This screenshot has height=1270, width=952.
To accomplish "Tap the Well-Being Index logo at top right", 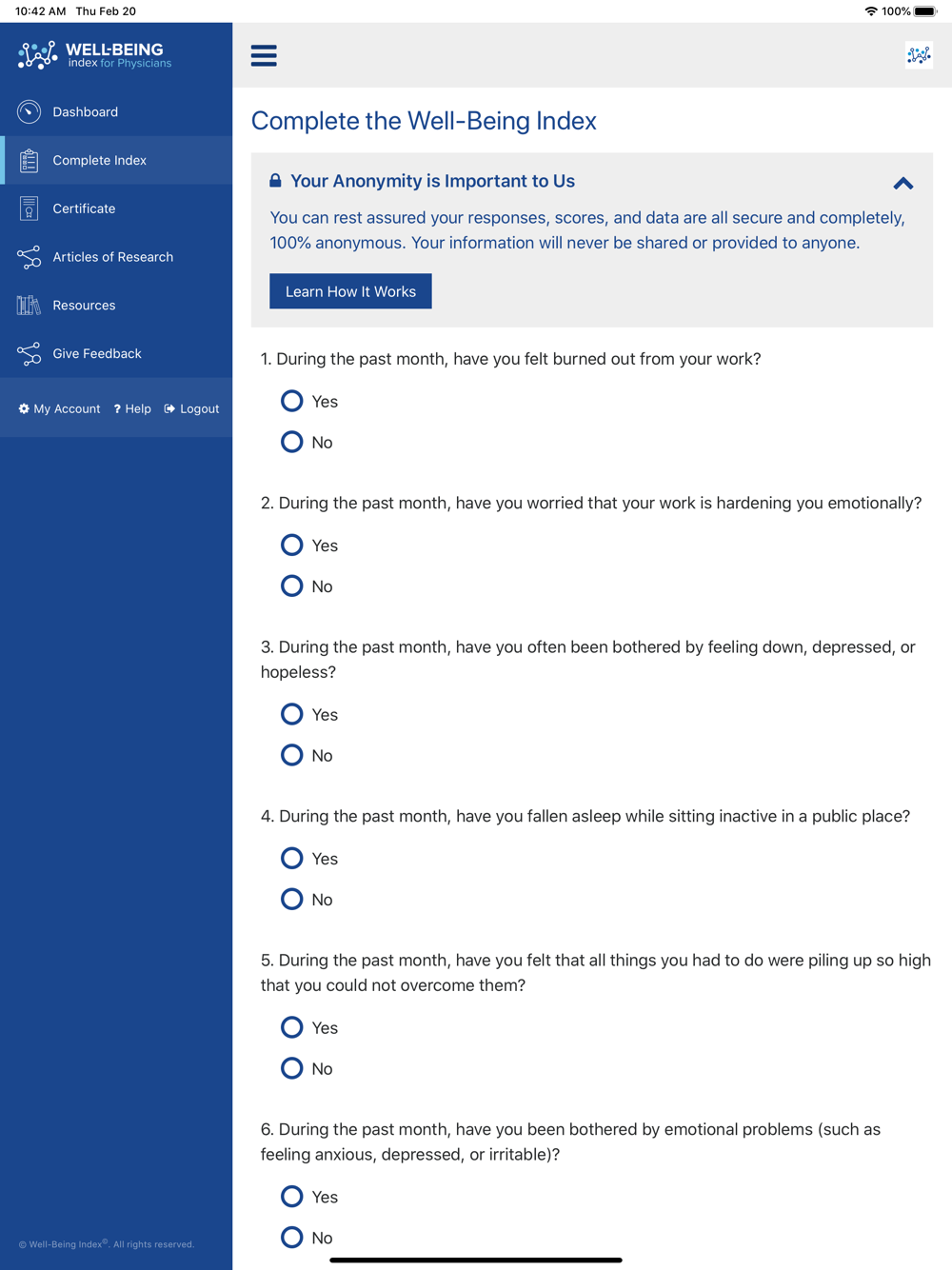I will click(919, 55).
